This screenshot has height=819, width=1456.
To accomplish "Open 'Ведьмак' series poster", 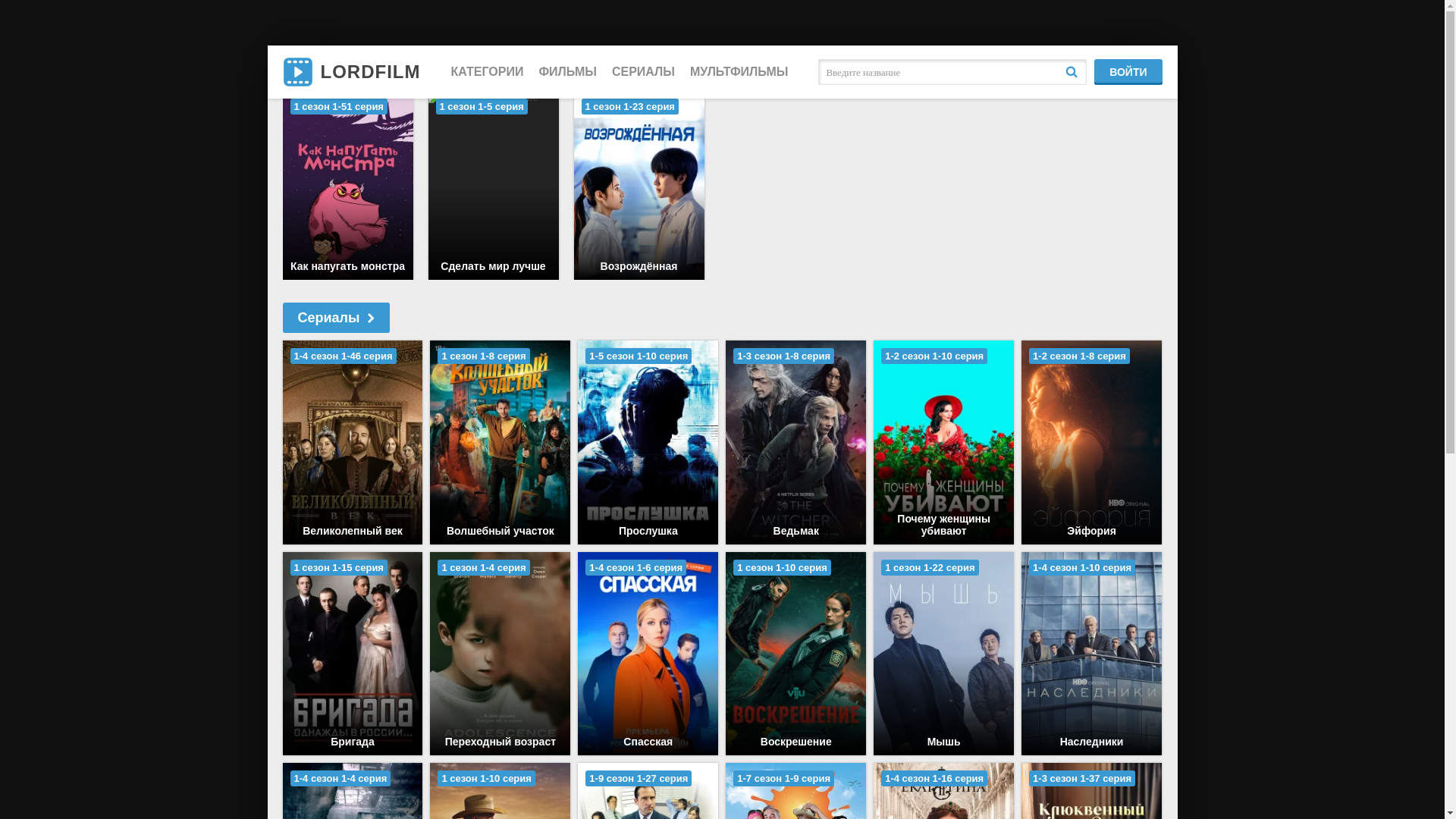I will [x=795, y=442].
